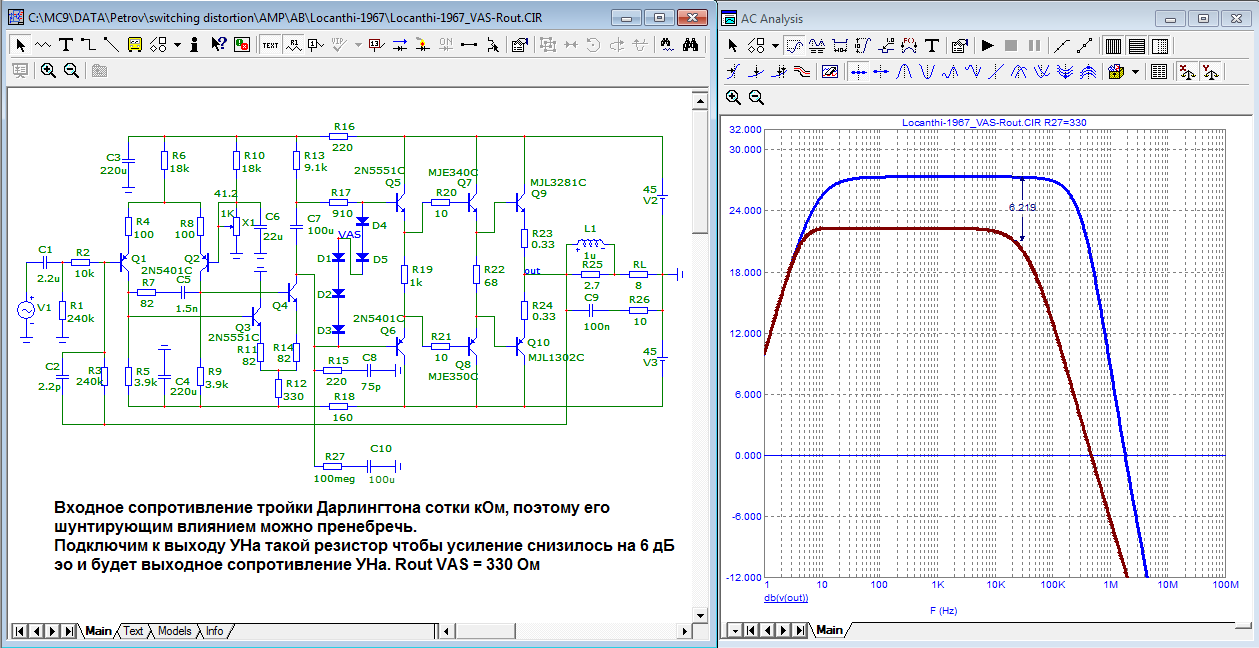Toggle grid text display in schematic
1259x648 pixels.
271,44
